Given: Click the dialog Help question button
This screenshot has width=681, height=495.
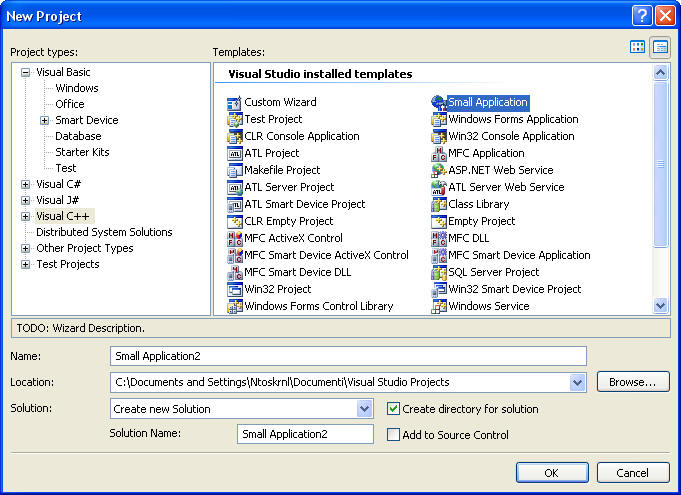Looking at the screenshot, I should pos(642,16).
